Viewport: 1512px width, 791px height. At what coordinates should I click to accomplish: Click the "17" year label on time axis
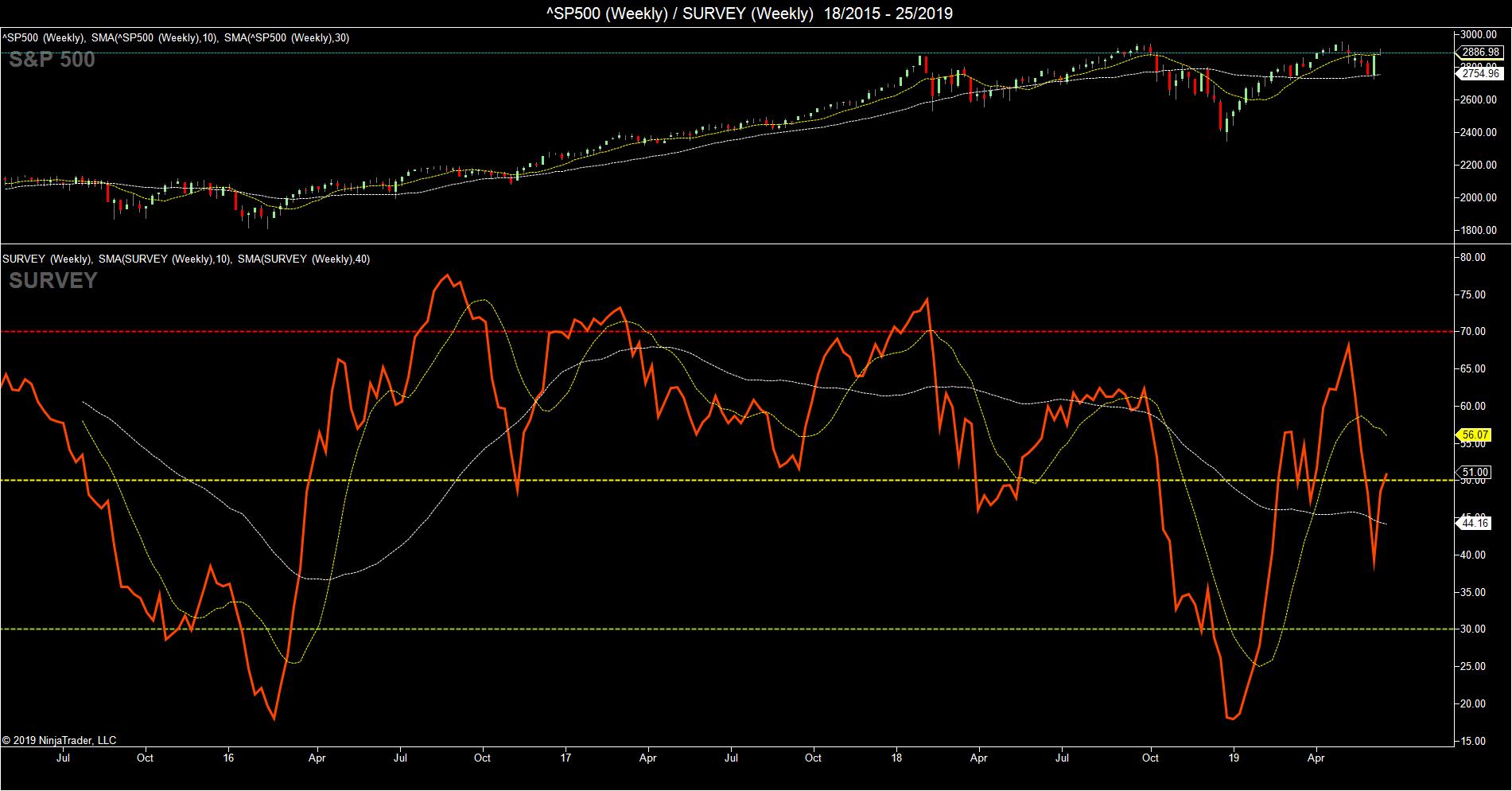pos(566,758)
